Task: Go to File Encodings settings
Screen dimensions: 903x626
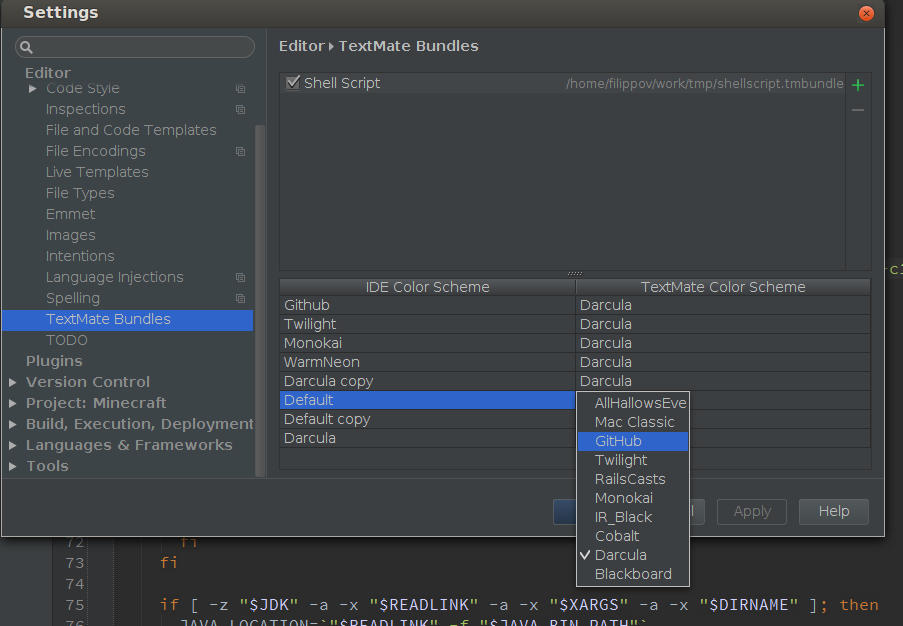Action: (x=96, y=151)
